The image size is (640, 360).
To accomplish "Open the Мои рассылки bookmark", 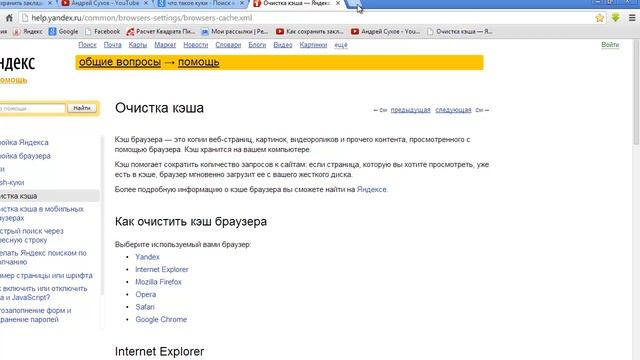I will click(235, 31).
